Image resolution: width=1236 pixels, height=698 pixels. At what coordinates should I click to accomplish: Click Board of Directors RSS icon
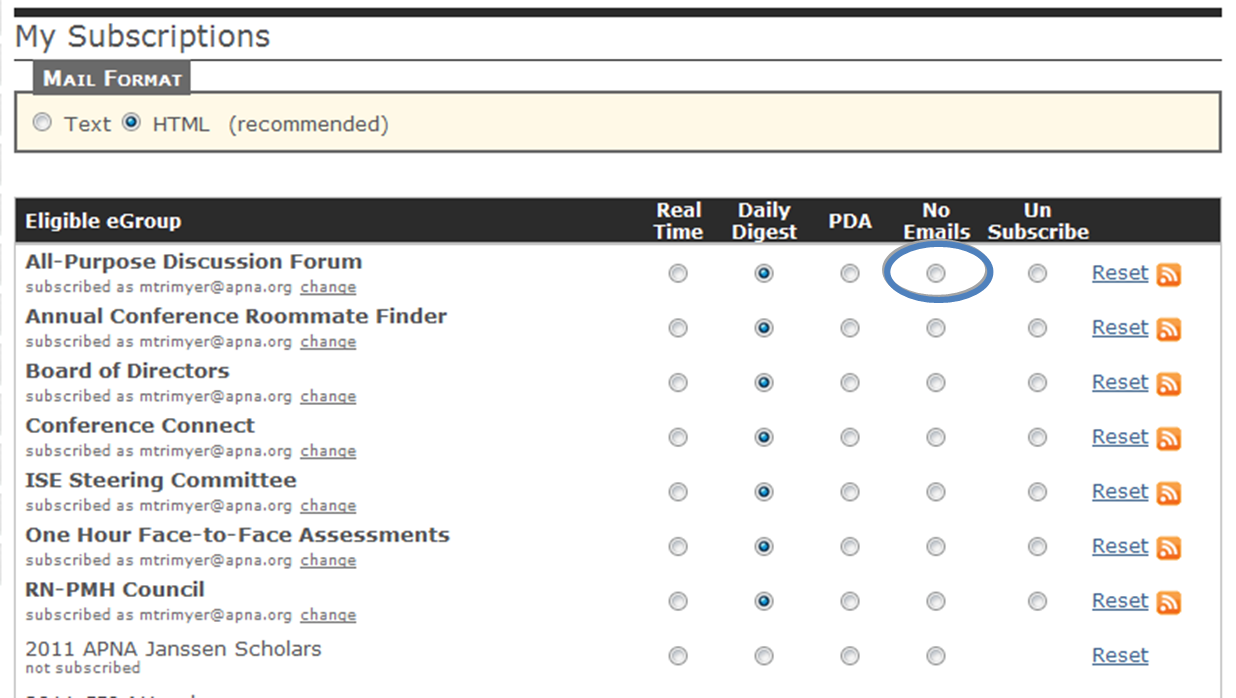[1169, 383]
